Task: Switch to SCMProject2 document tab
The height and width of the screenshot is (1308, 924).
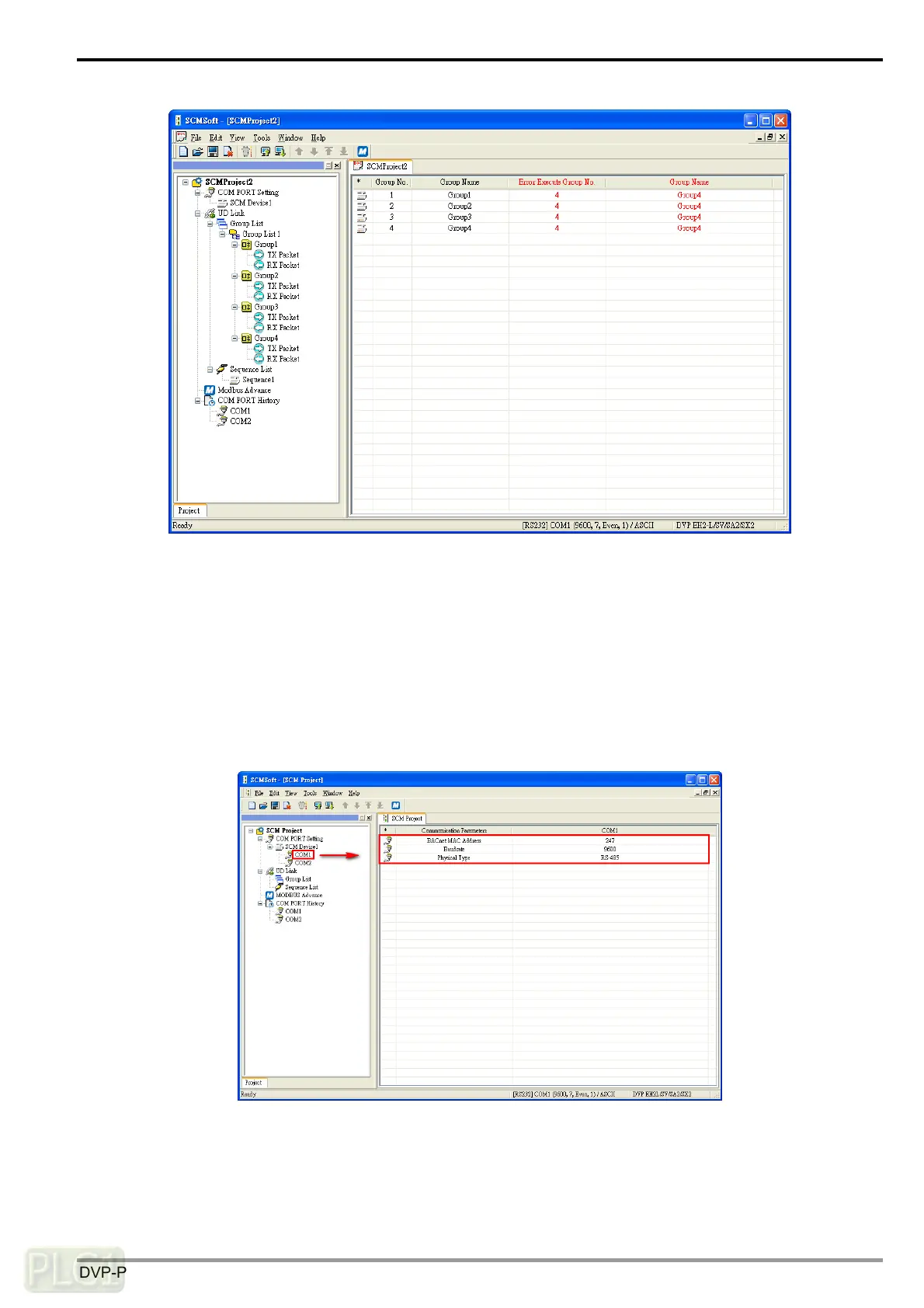Action: [380, 166]
